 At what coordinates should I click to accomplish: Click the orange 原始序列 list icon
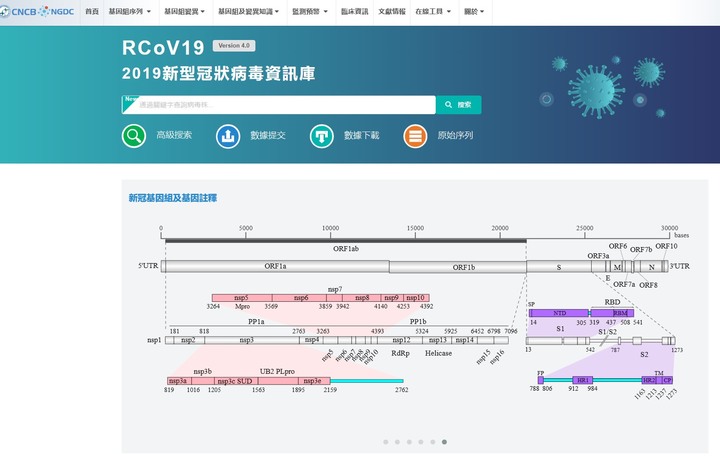point(415,136)
